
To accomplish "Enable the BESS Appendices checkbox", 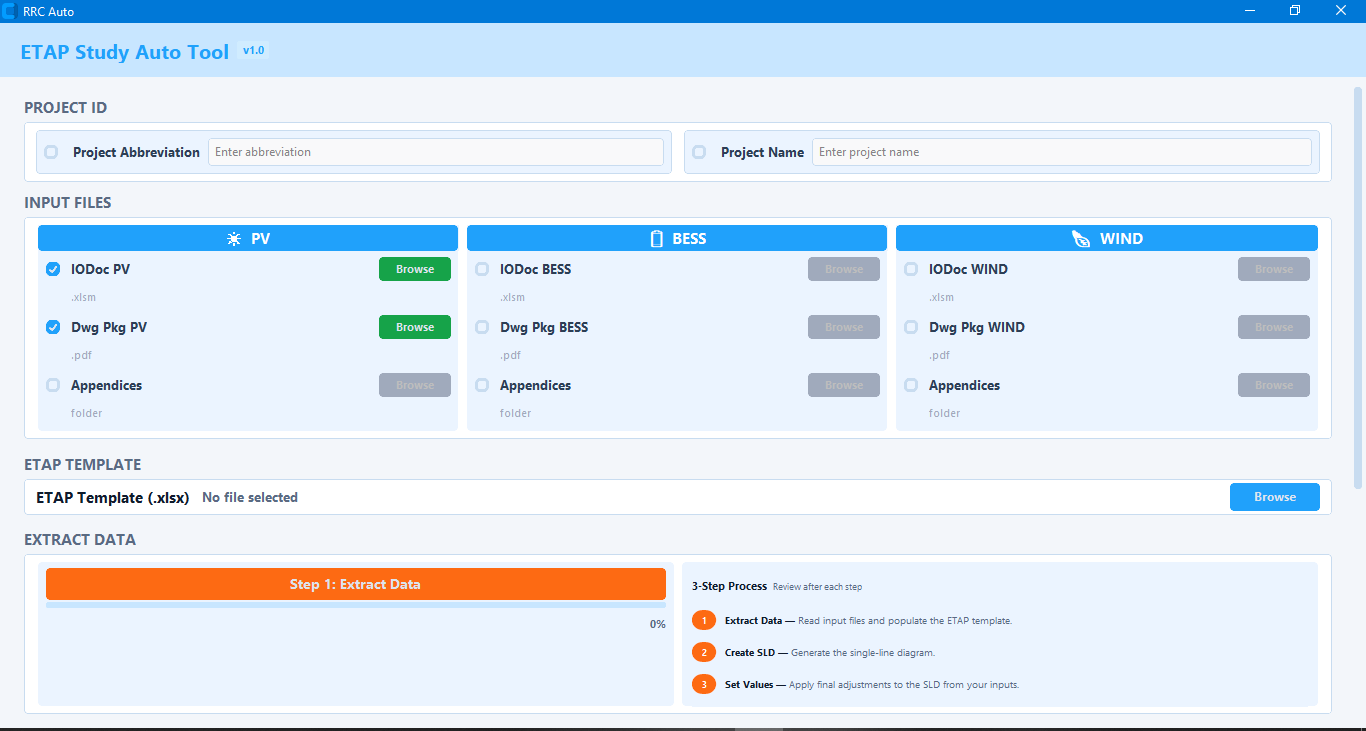I will [x=482, y=385].
